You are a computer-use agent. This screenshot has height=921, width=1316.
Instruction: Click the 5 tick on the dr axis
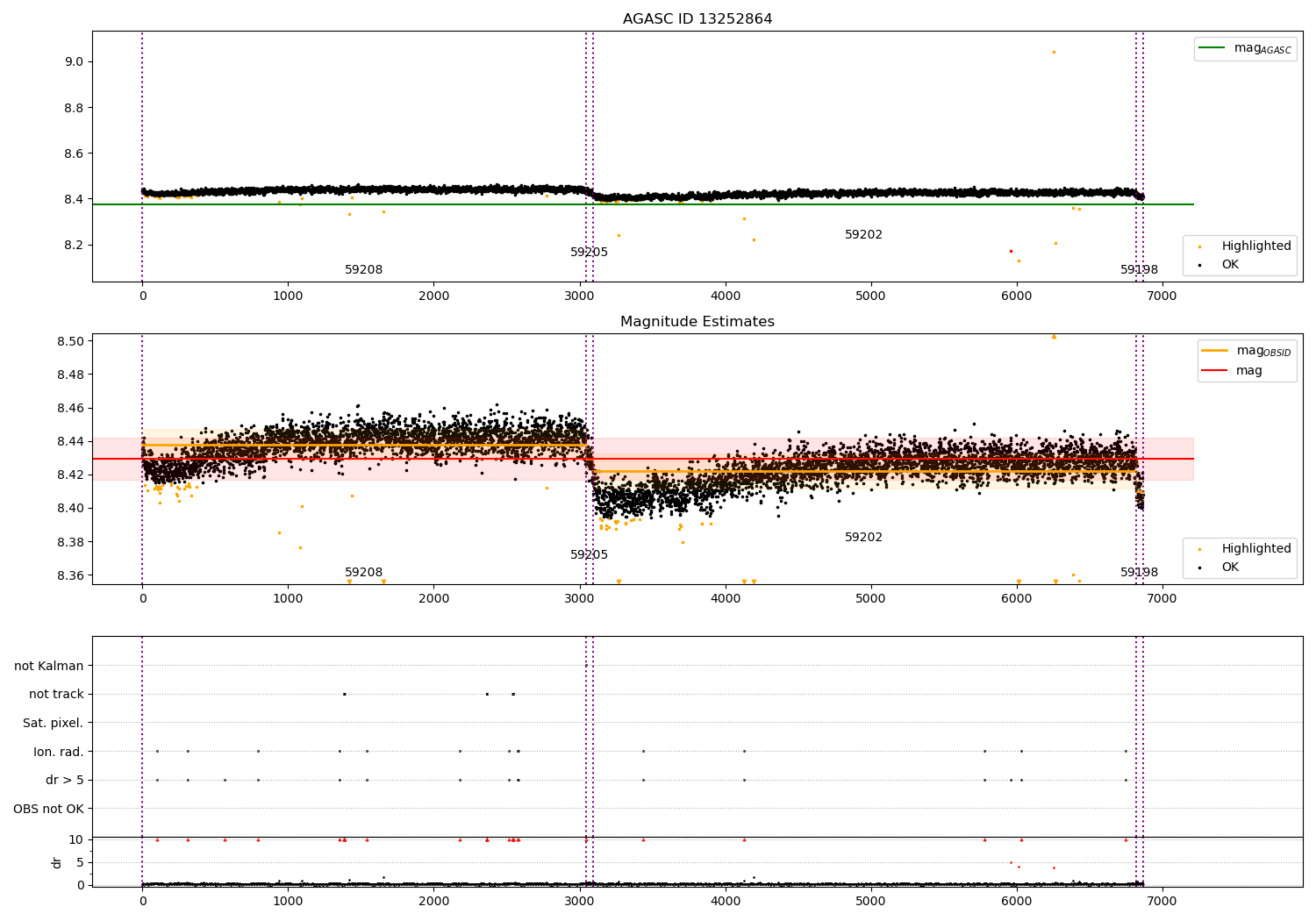pos(80,862)
